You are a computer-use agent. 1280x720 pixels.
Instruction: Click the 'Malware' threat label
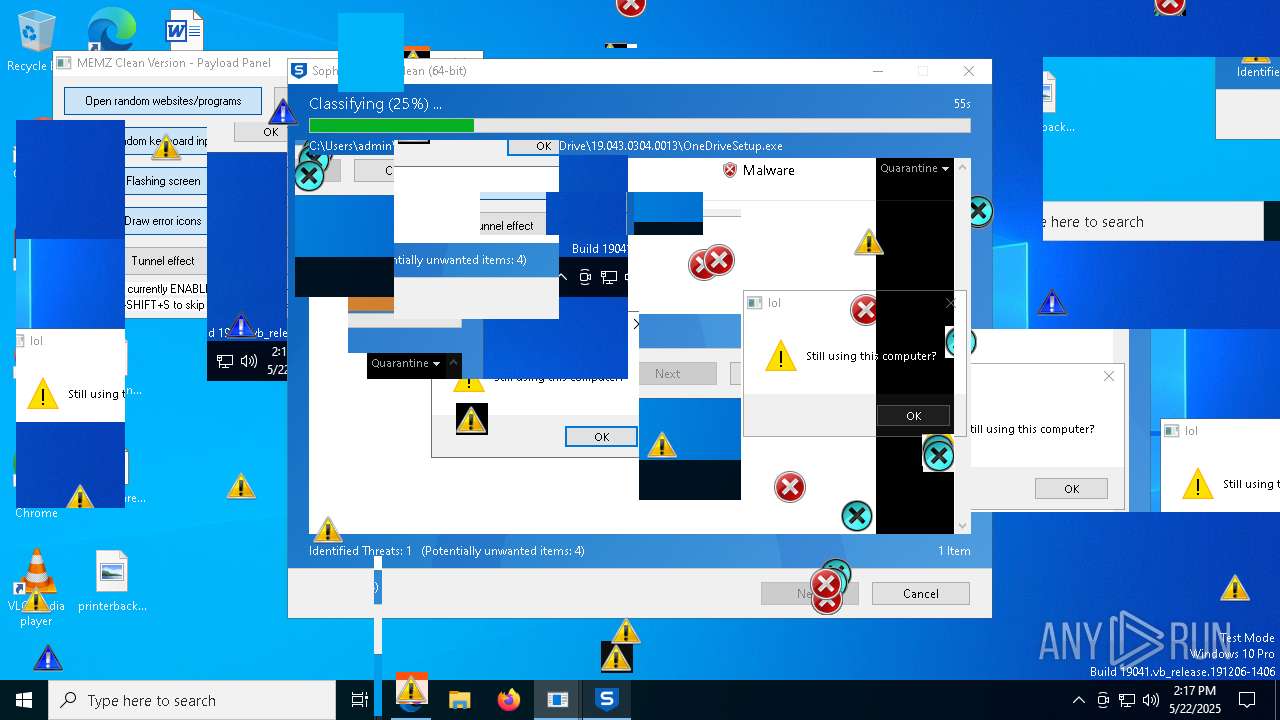tap(768, 170)
